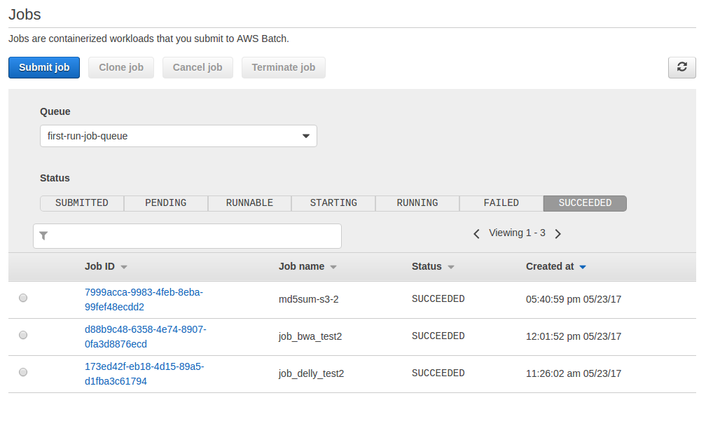Select the md5sum-s3-2 job radio button
This screenshot has width=720, height=447.
click(x=23, y=298)
